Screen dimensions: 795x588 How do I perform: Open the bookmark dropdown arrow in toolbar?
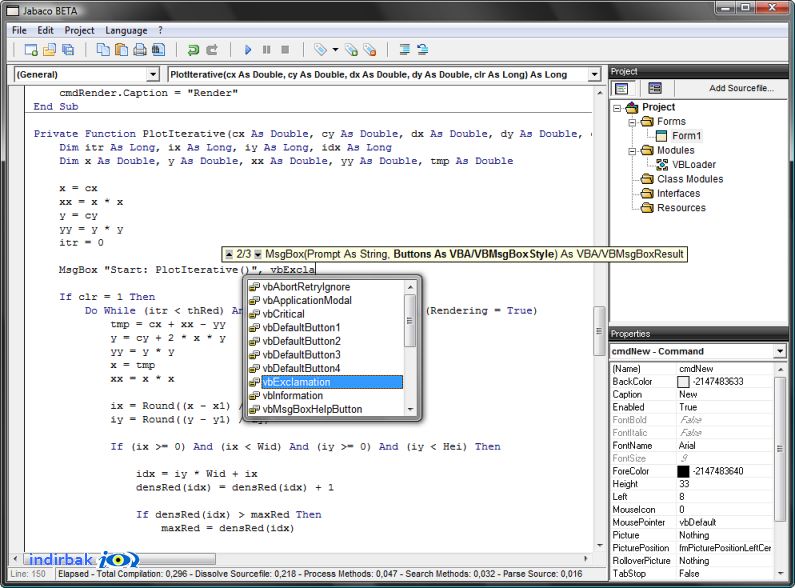coord(335,50)
